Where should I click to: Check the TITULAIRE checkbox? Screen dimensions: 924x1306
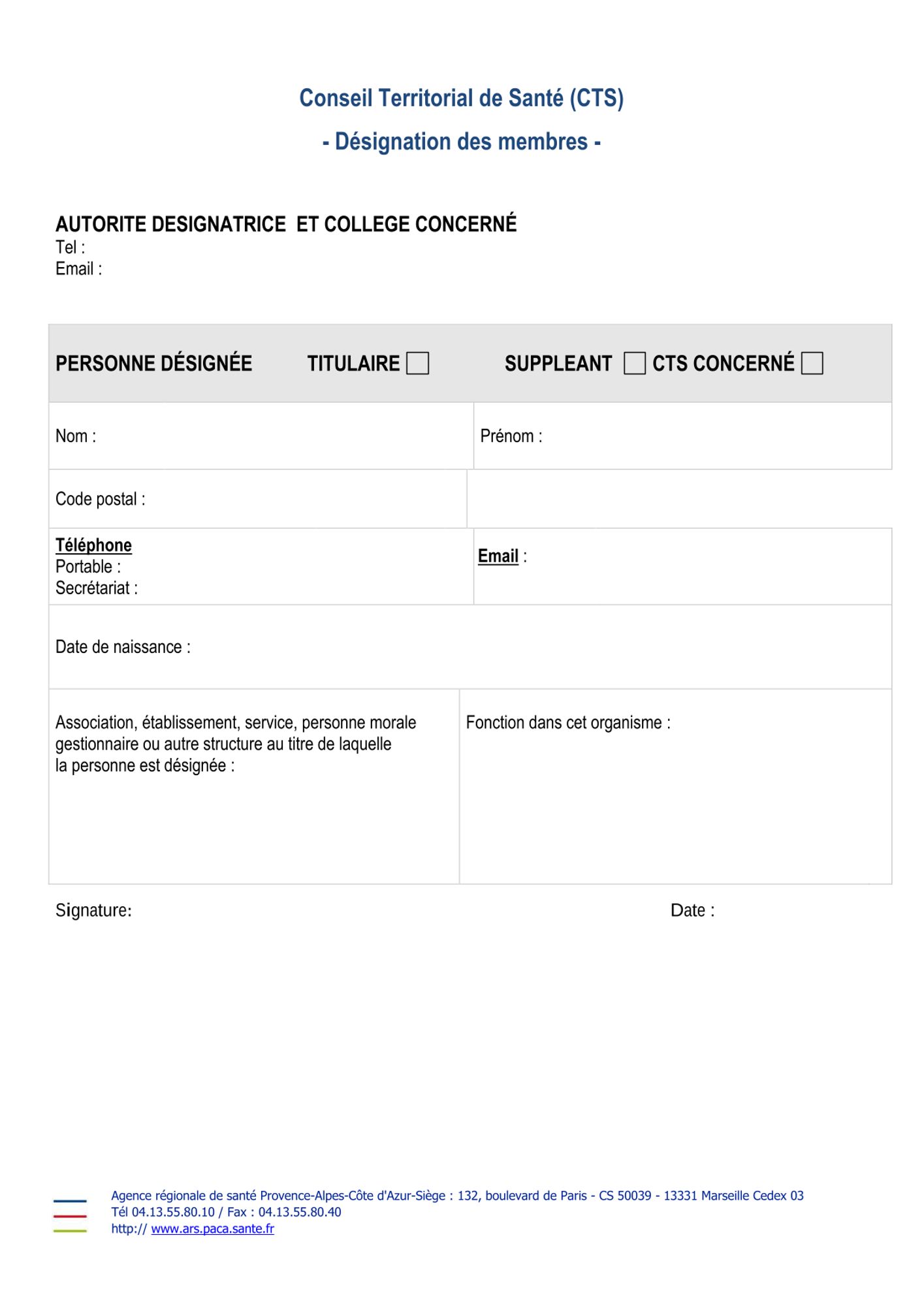pos(417,363)
